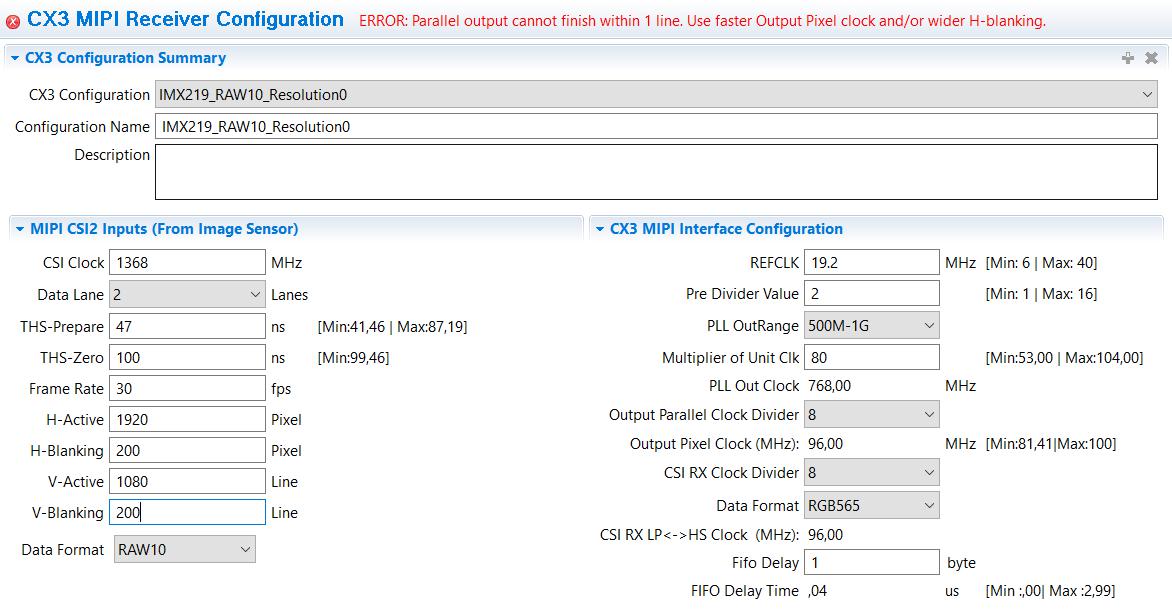
Task: Collapse CX3 MIPI Interface Configuration section
Action: 600,229
